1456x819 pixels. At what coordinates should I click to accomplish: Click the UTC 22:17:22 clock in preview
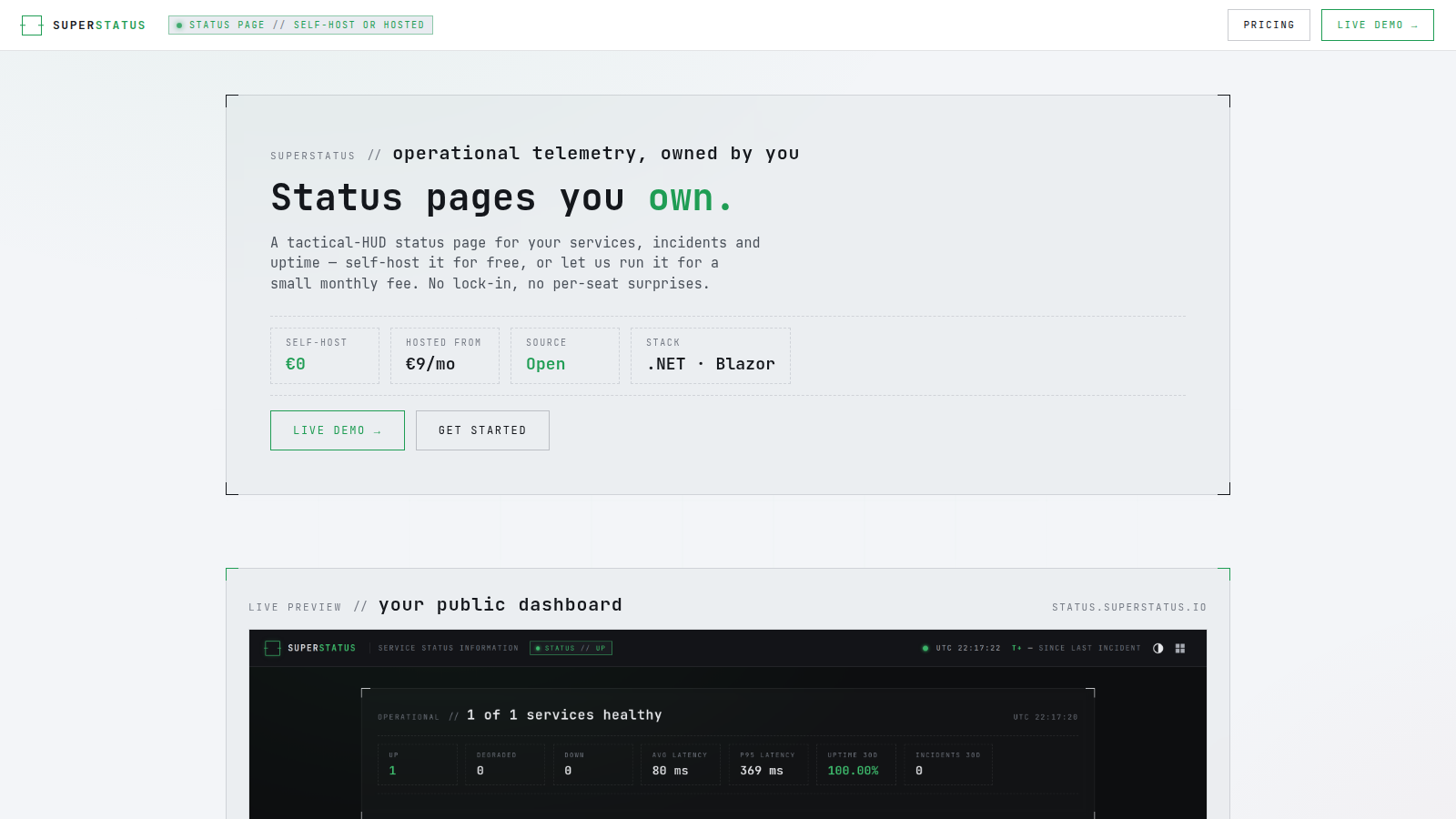tap(968, 648)
